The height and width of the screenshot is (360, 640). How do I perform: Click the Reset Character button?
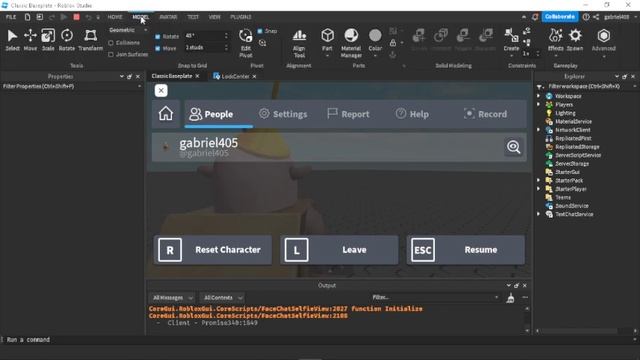(x=213, y=250)
